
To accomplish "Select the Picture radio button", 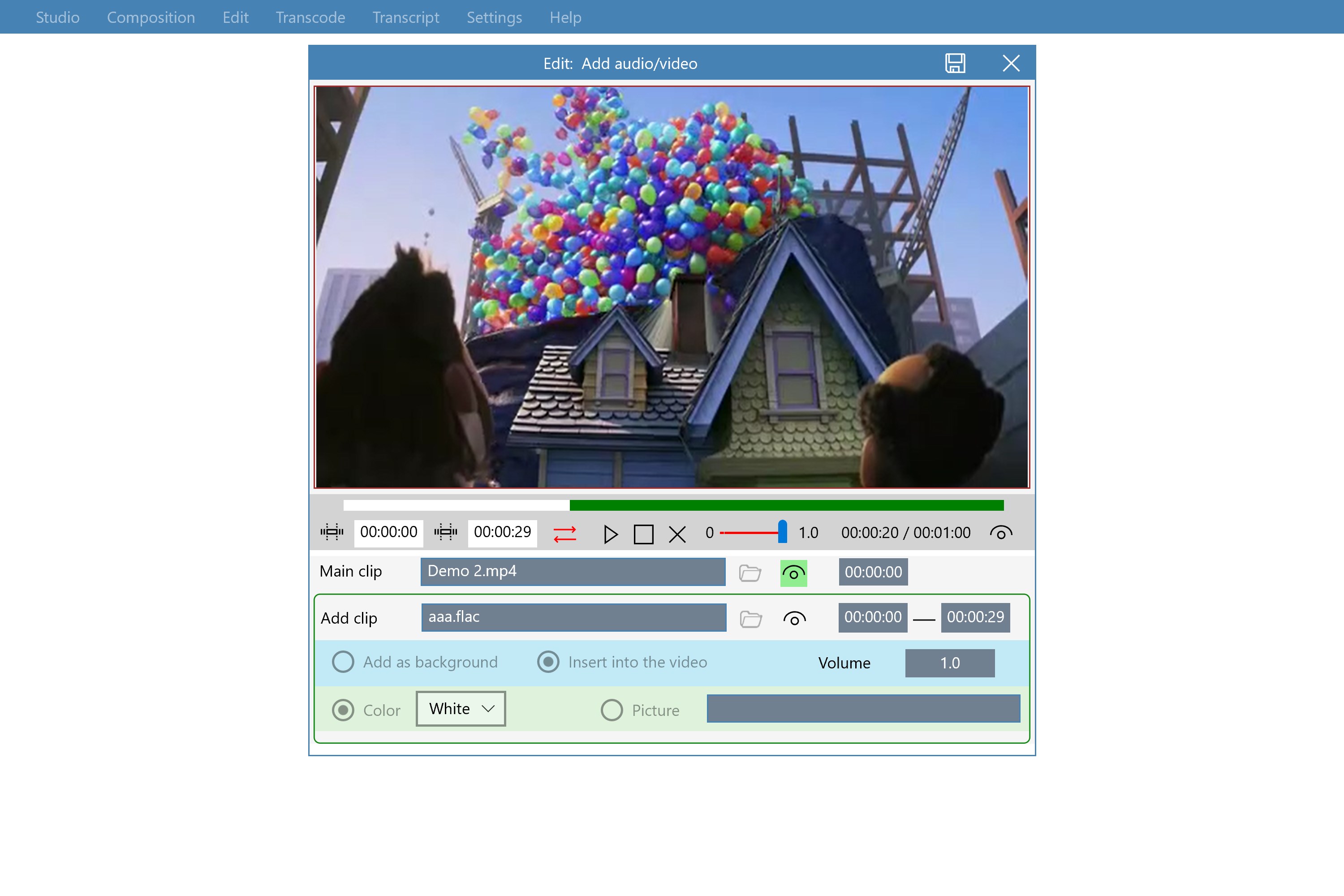I will (x=612, y=710).
